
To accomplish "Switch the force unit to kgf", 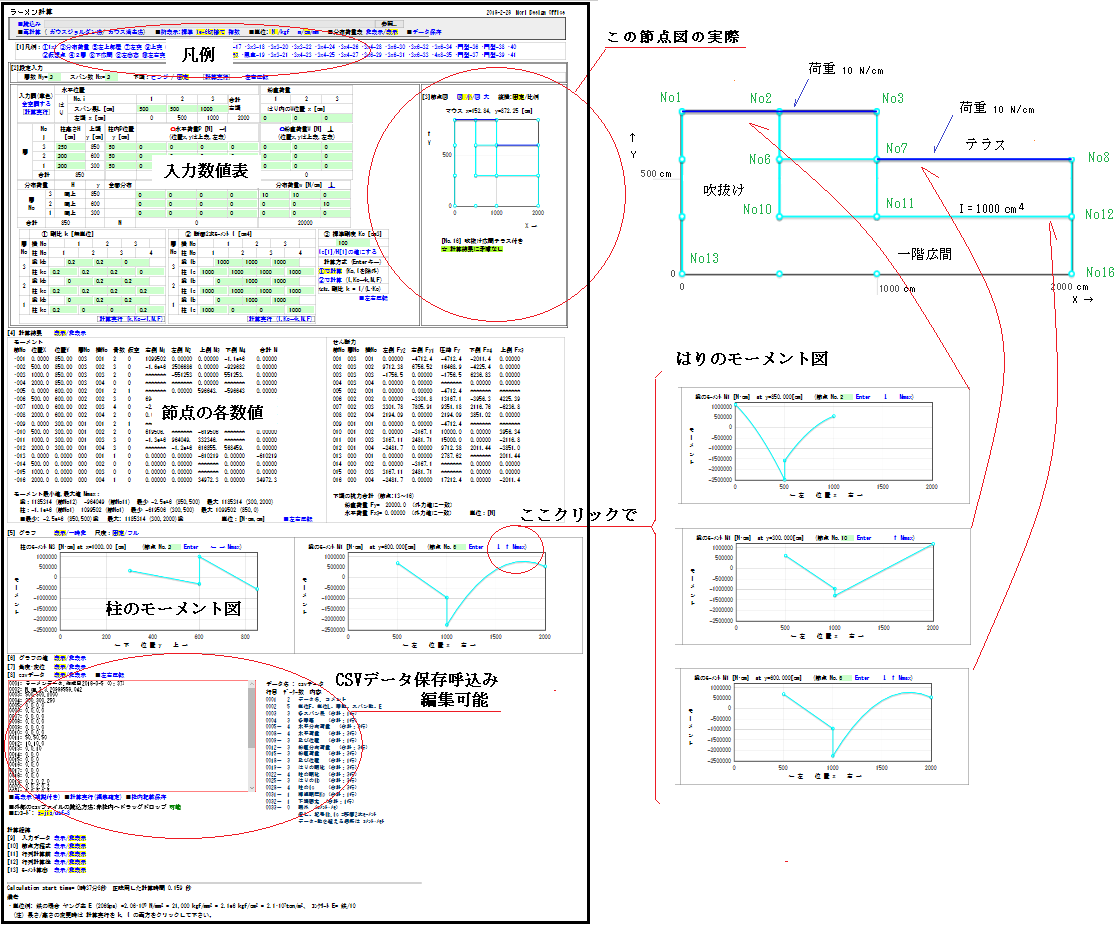I will coord(283,32).
